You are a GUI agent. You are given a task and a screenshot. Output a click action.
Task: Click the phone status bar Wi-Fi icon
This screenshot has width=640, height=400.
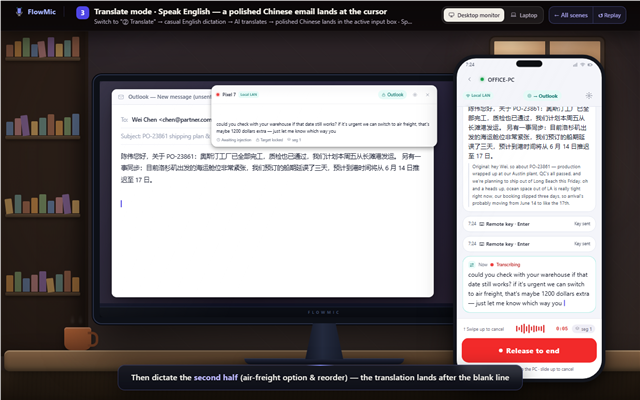582,64
